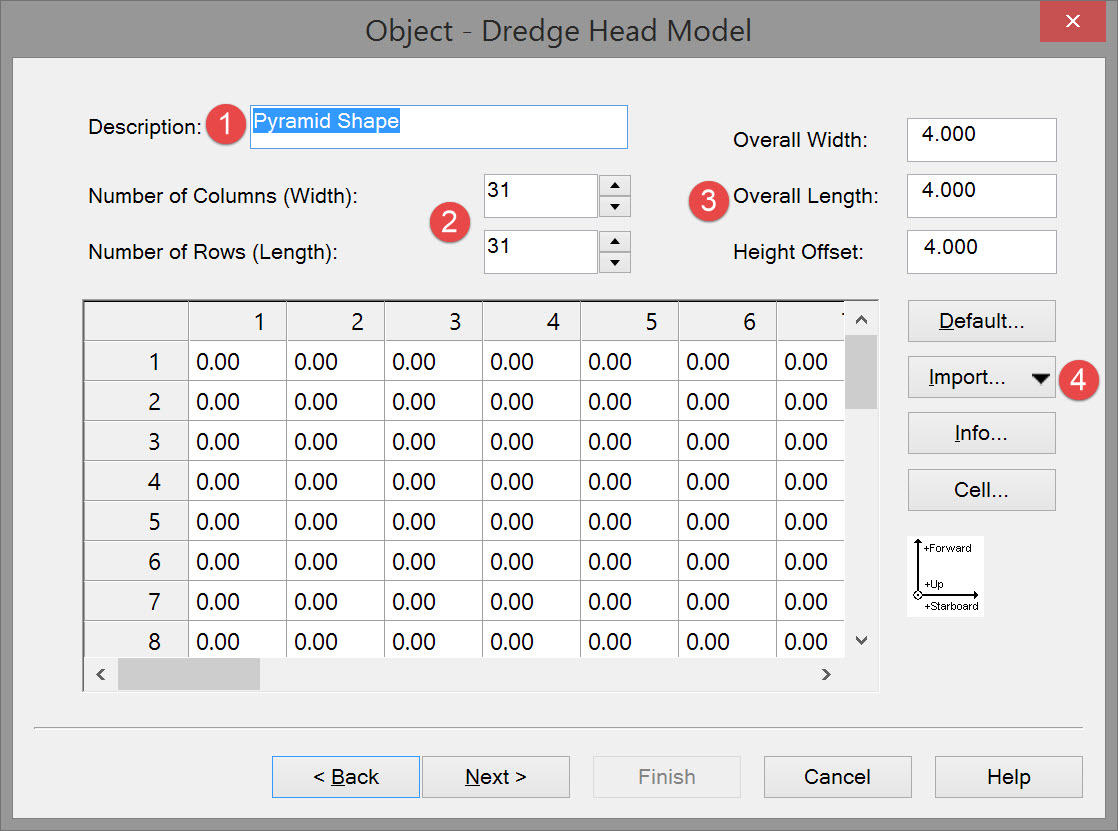Proceed with the Next > button
Screen dimensions: 1118x831
(x=495, y=777)
